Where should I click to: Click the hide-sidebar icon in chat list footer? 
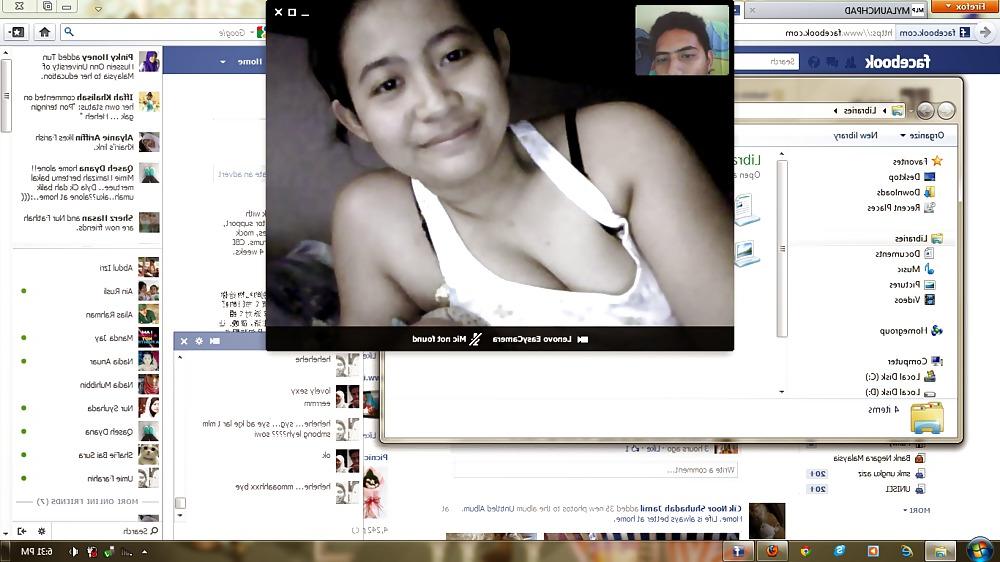22,531
